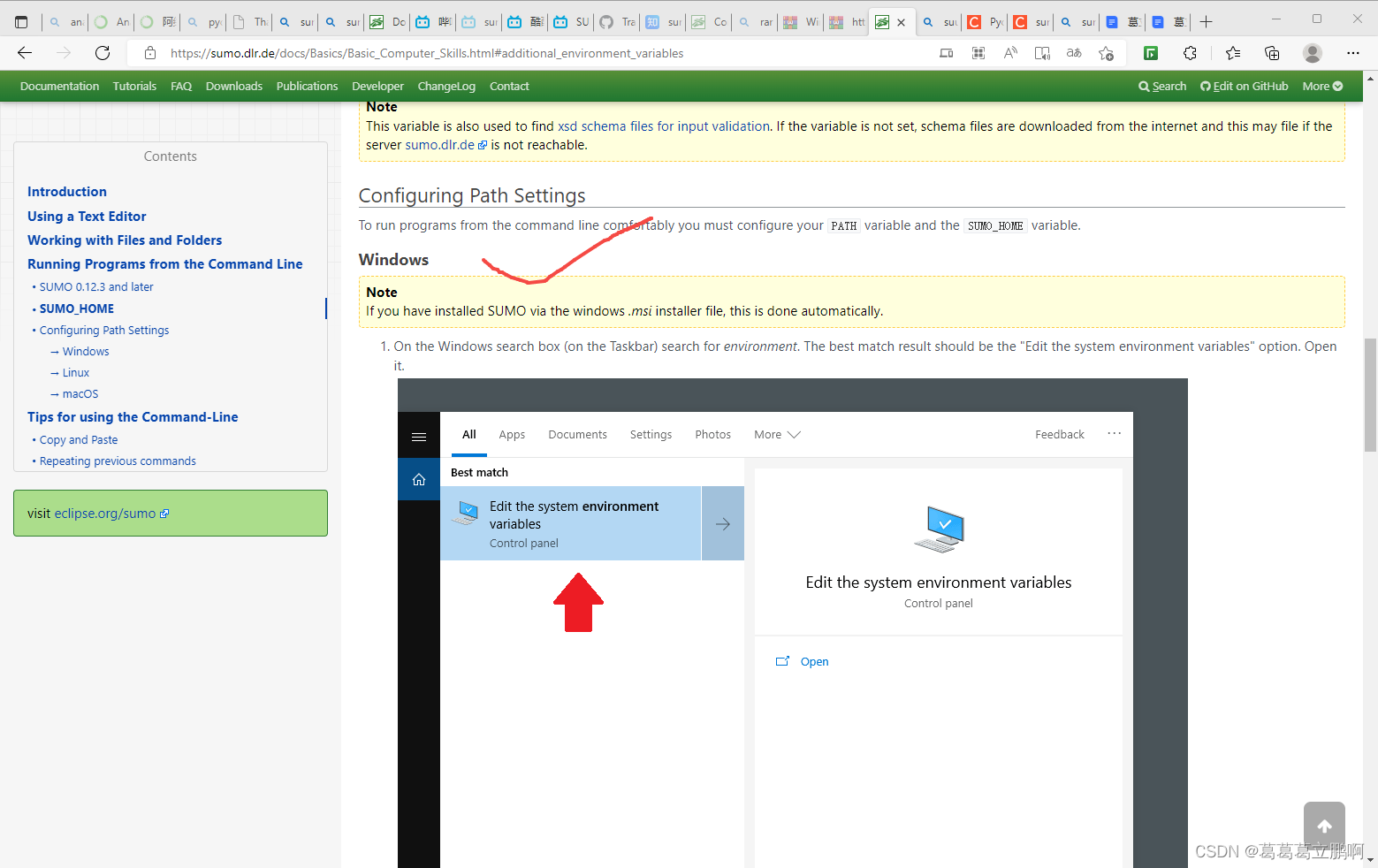Image resolution: width=1378 pixels, height=868 pixels.
Task: Open Edge Settings and more menu
Action: pos(1353,53)
